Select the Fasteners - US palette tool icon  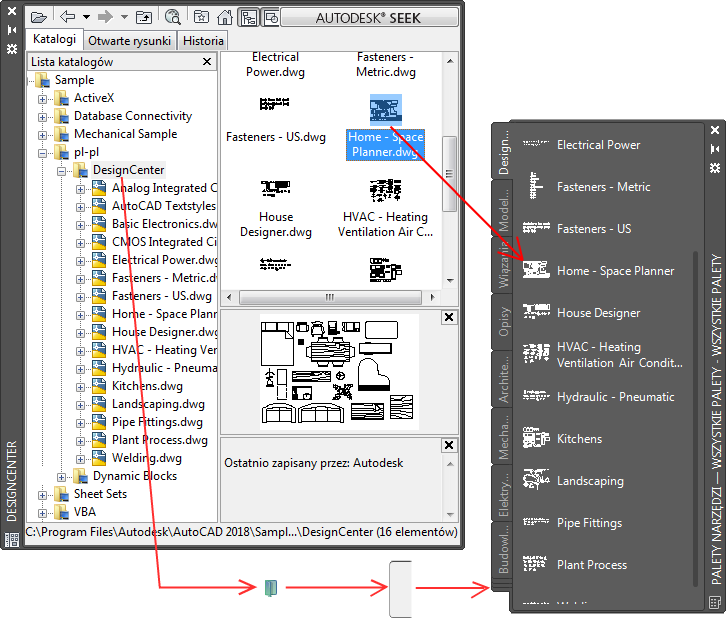536,228
